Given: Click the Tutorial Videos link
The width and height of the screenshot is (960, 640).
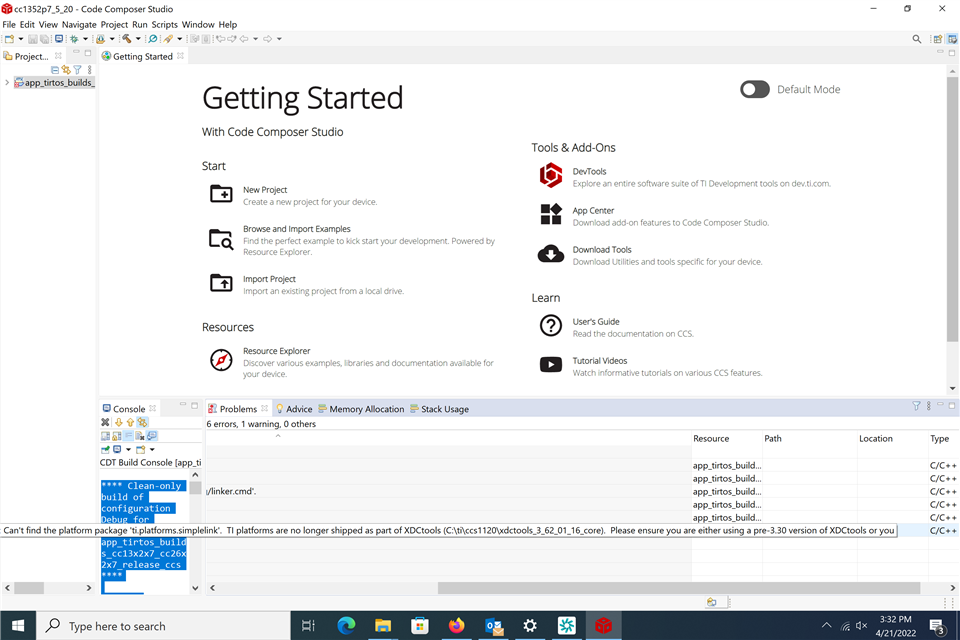Looking at the screenshot, I should [600, 361].
